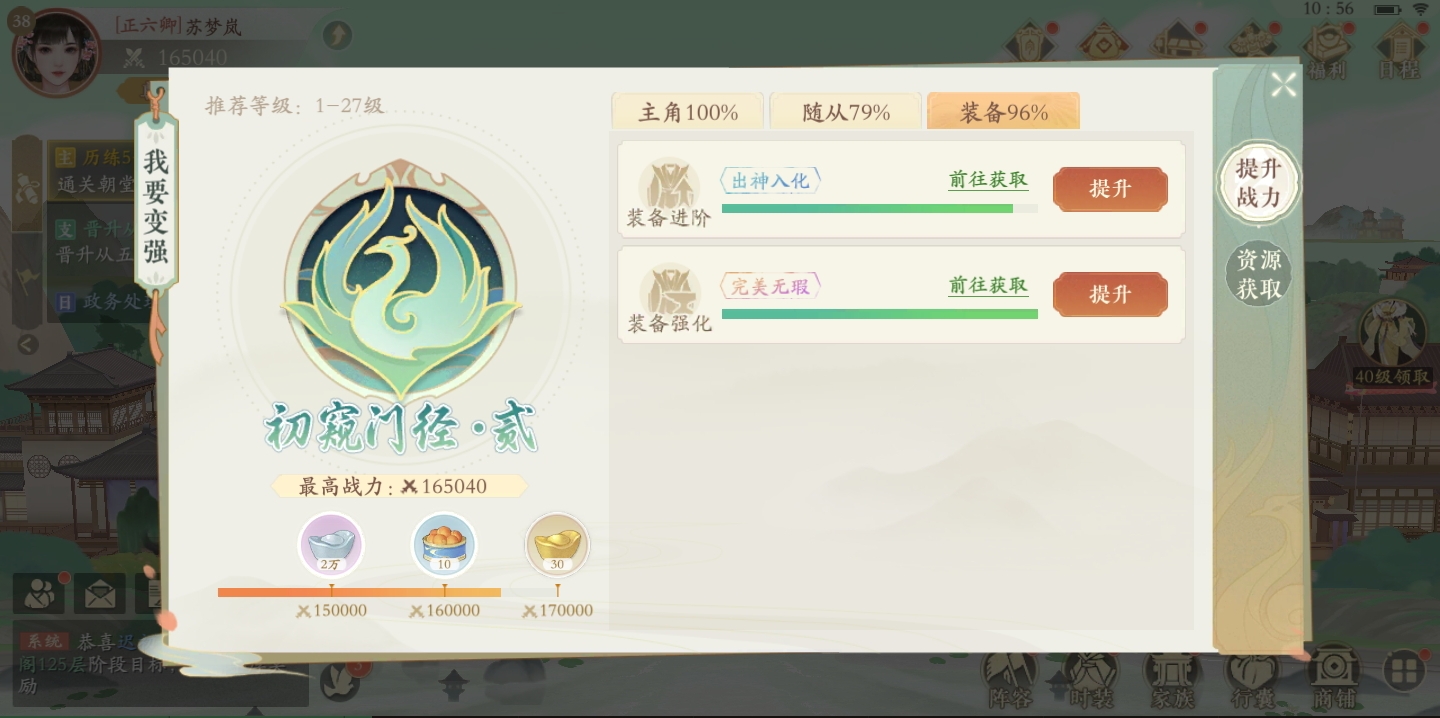Click the gold ingot reward at 170000

tap(557, 546)
